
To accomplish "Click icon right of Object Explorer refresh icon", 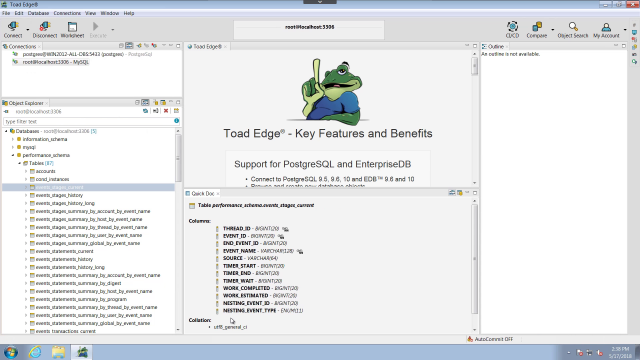I will click(x=156, y=111).
